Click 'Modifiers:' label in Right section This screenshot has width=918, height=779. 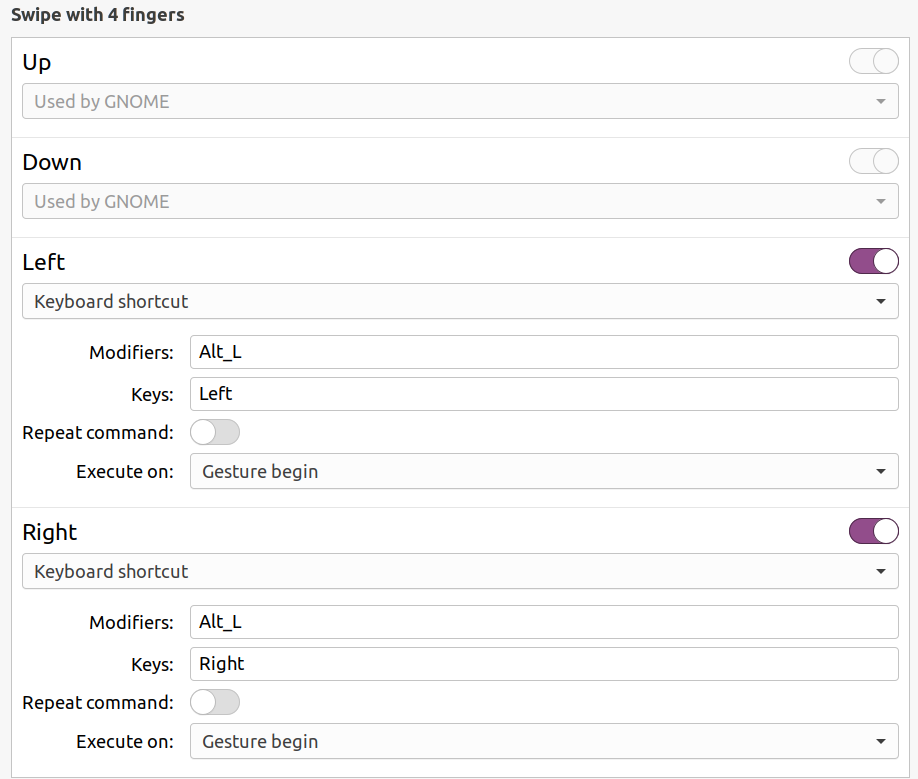point(131,622)
